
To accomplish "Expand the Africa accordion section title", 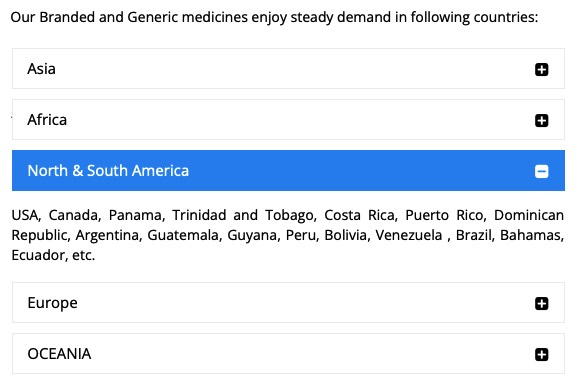I will pos(47,120).
